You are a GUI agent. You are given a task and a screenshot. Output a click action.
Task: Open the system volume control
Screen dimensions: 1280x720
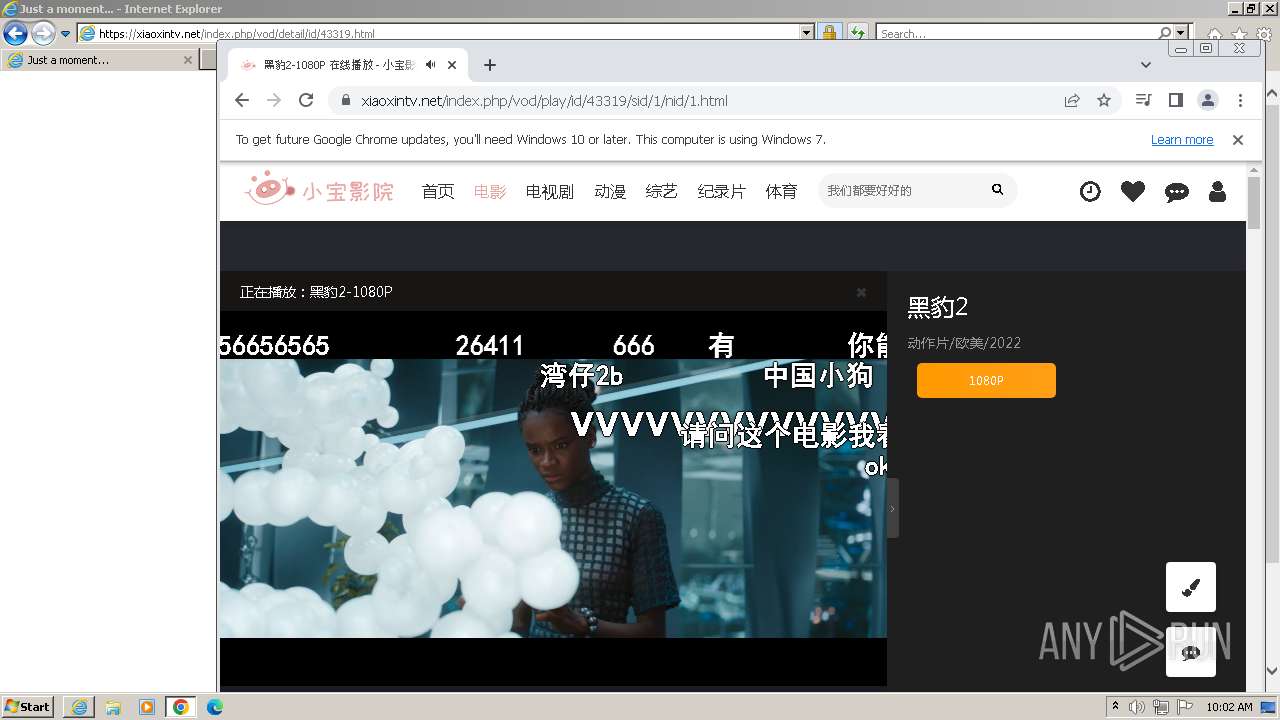pyautogui.click(x=1137, y=707)
